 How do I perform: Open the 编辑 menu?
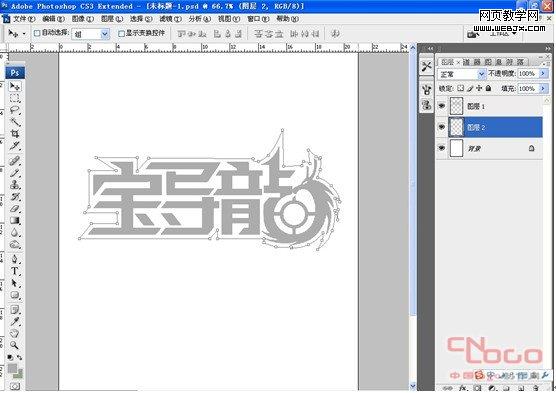53,19
